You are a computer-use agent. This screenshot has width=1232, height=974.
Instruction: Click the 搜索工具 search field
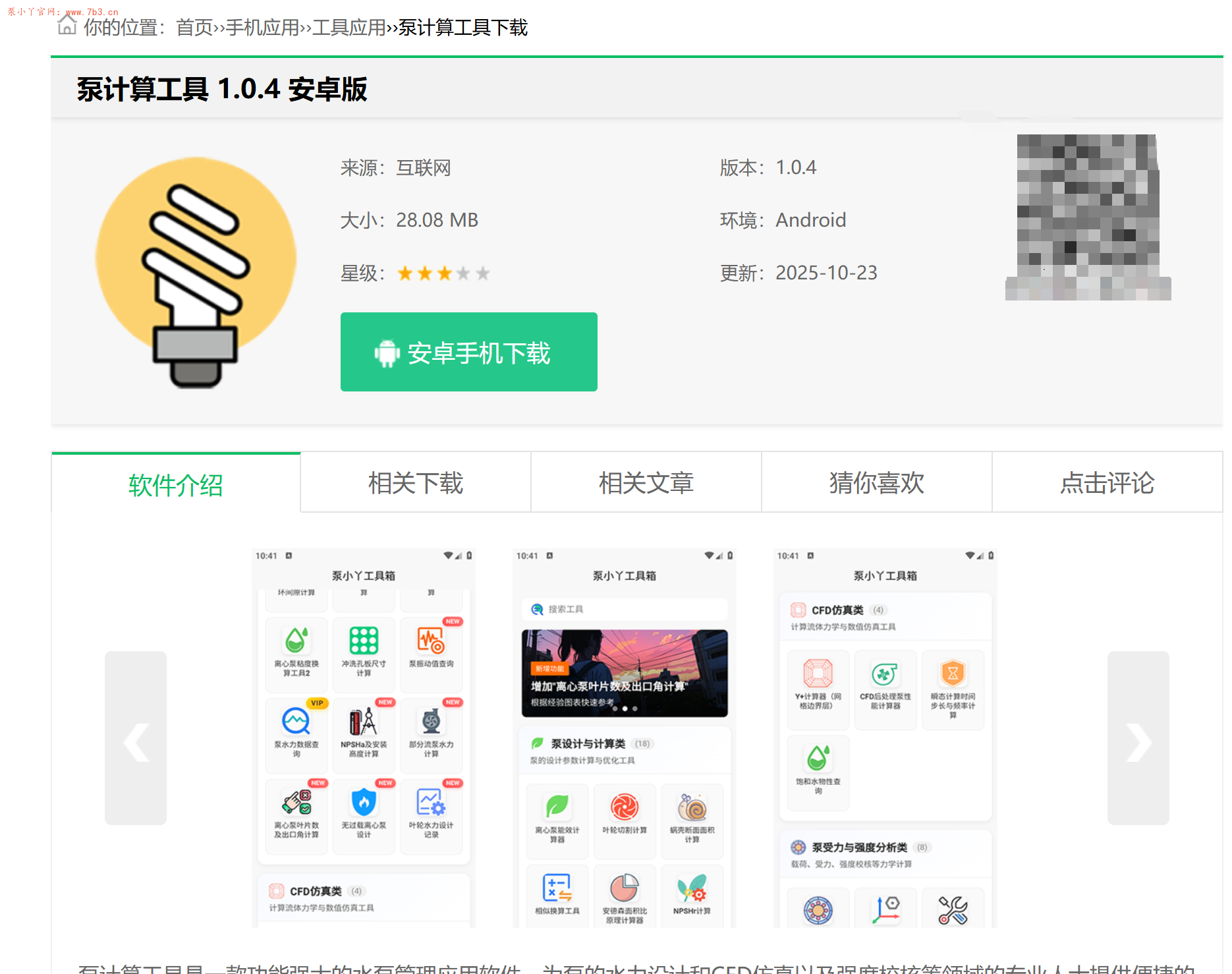[622, 610]
